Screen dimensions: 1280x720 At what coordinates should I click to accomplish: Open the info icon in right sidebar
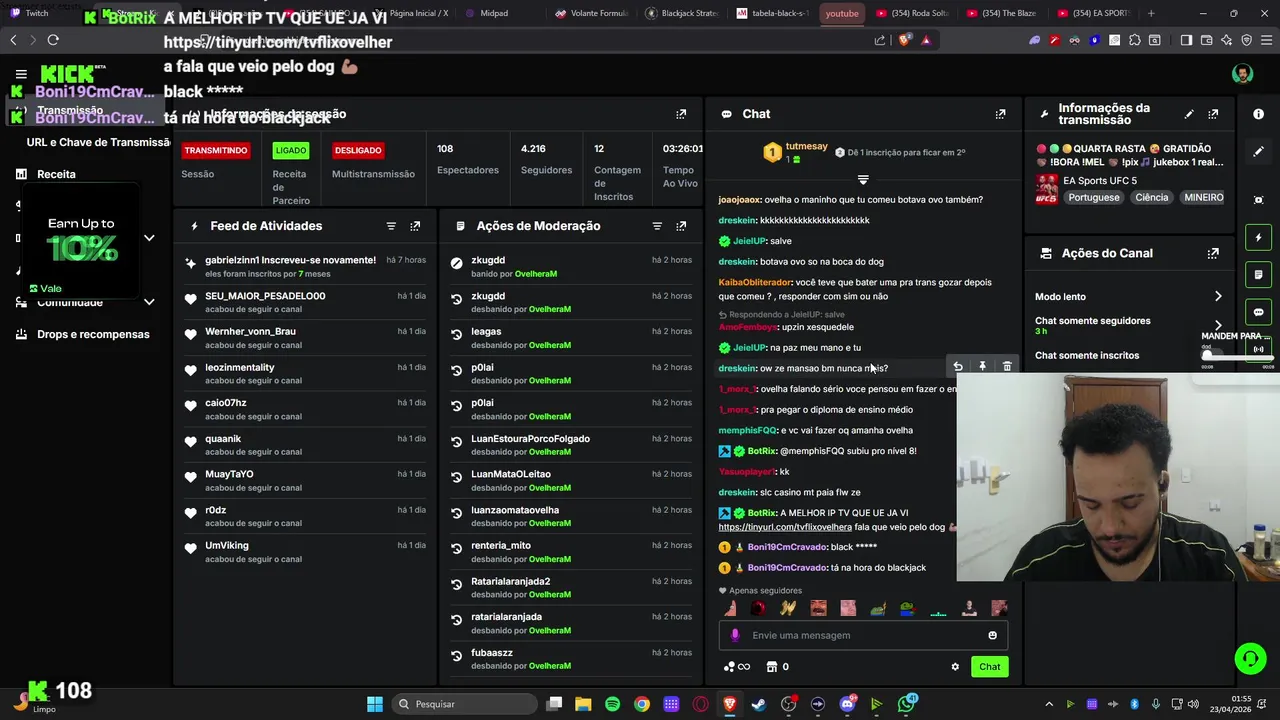click(1258, 114)
